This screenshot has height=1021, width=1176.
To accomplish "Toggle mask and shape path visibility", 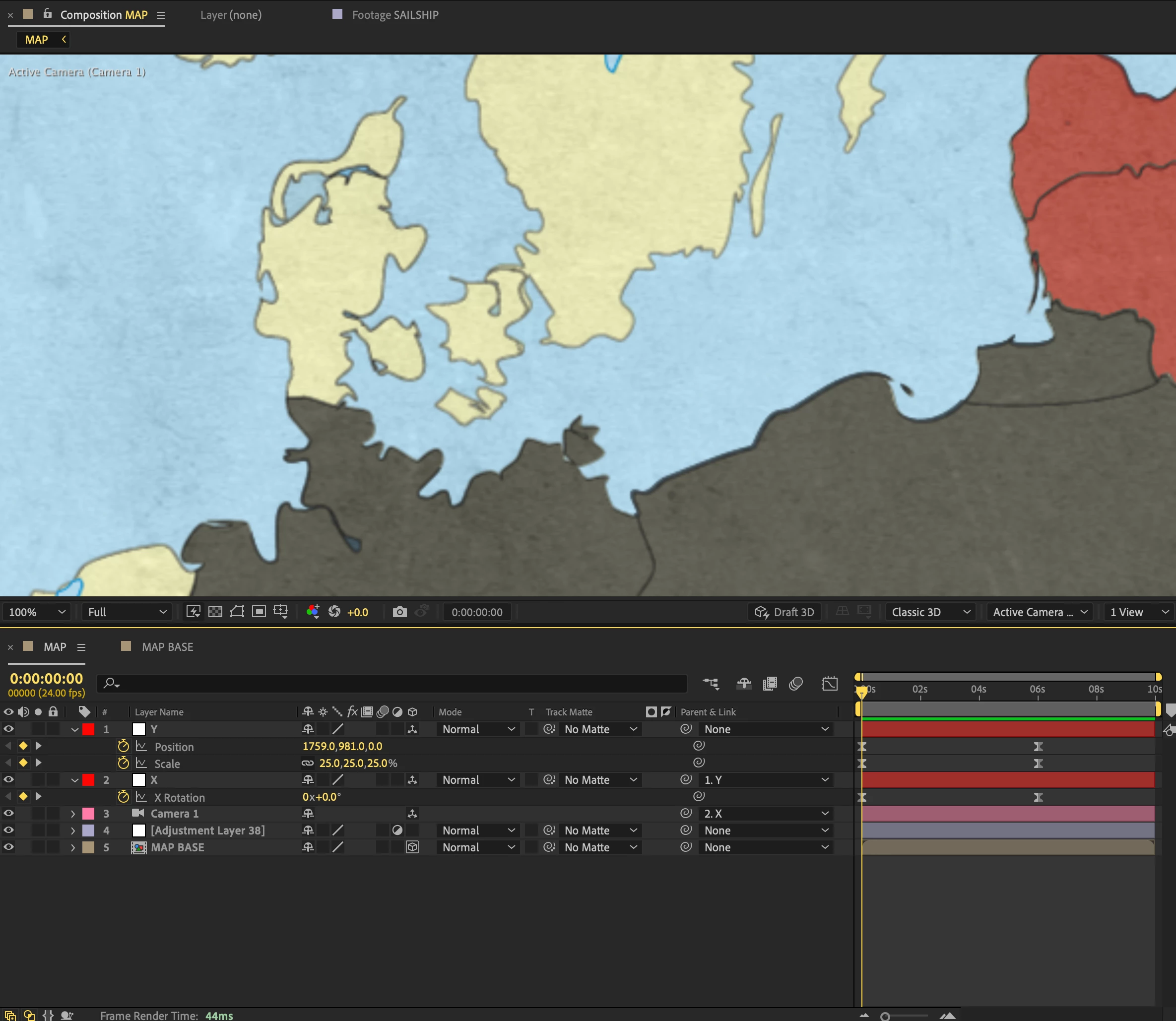I will pyautogui.click(x=237, y=612).
